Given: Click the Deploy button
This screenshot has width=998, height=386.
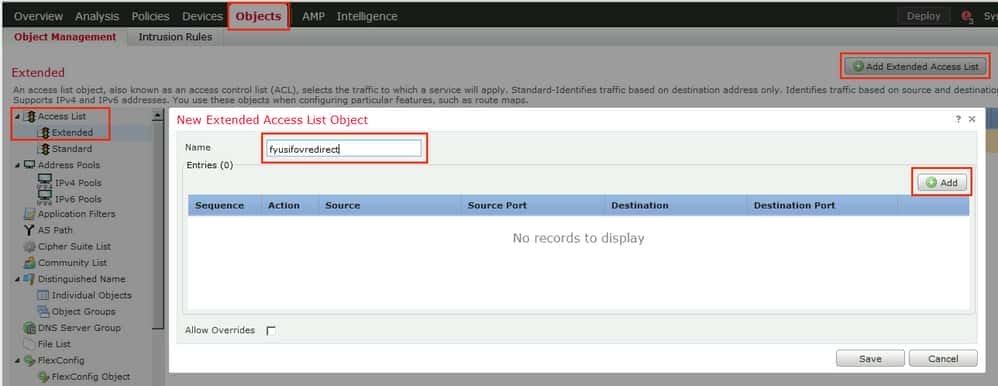Looking at the screenshot, I should pos(924,17).
